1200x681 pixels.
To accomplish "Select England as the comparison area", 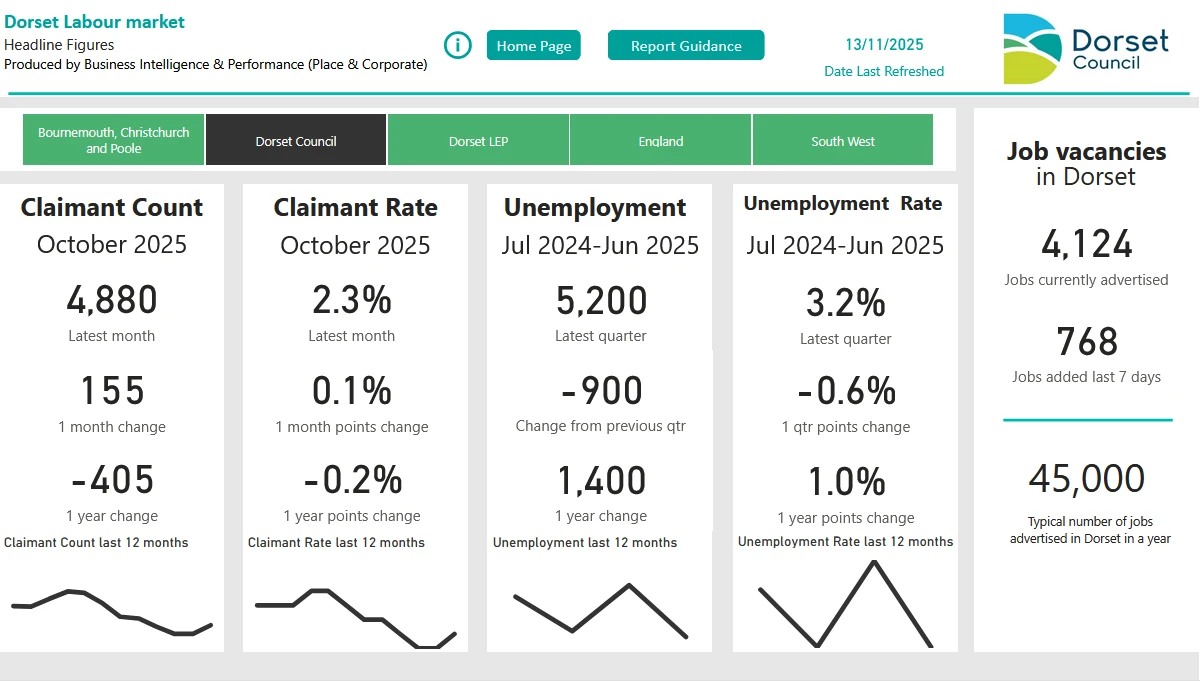I will (660, 139).
